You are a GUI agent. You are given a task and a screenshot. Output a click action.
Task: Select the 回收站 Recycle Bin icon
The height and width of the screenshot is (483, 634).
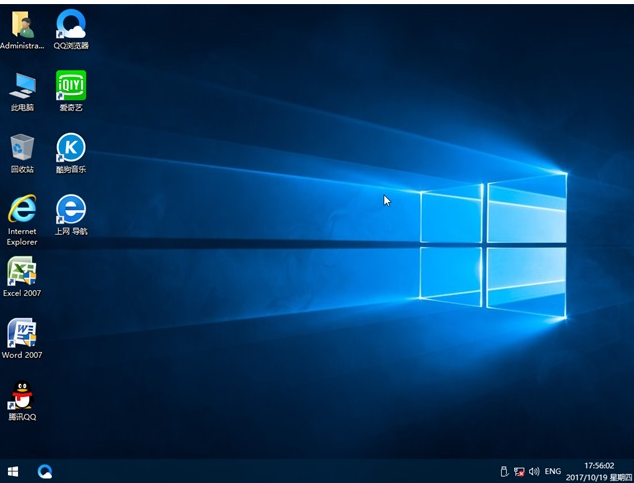[x=21, y=148]
